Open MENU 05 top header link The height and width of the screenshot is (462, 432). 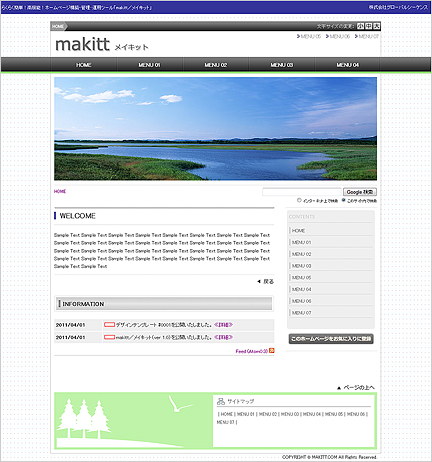pos(309,36)
